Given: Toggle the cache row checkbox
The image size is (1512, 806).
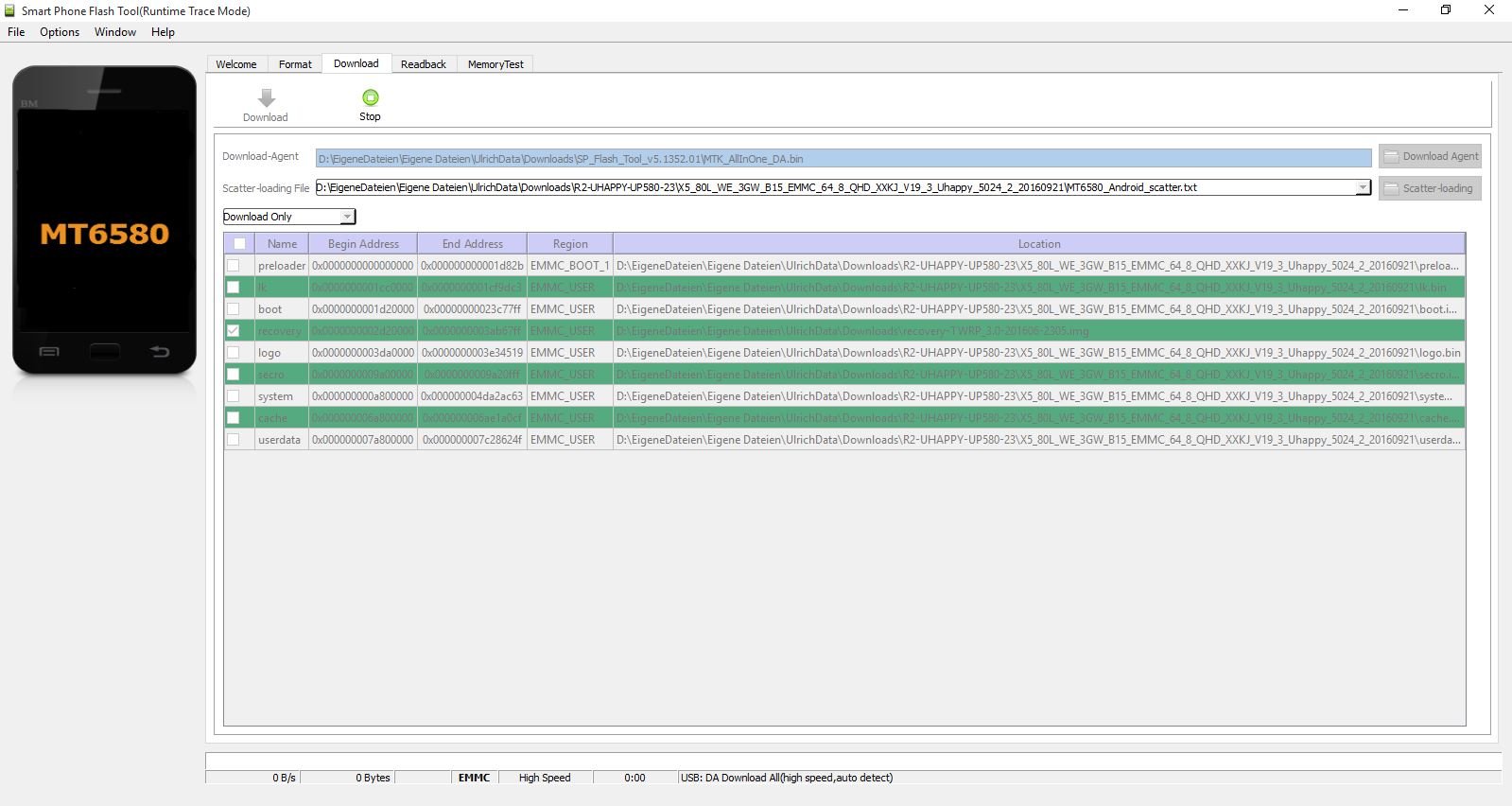Looking at the screenshot, I should [234, 418].
